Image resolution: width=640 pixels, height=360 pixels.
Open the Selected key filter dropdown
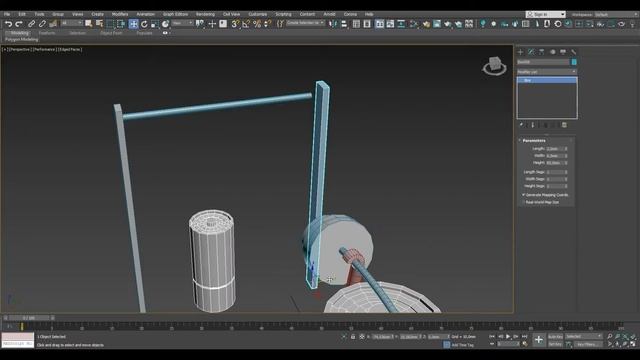(x=584, y=336)
